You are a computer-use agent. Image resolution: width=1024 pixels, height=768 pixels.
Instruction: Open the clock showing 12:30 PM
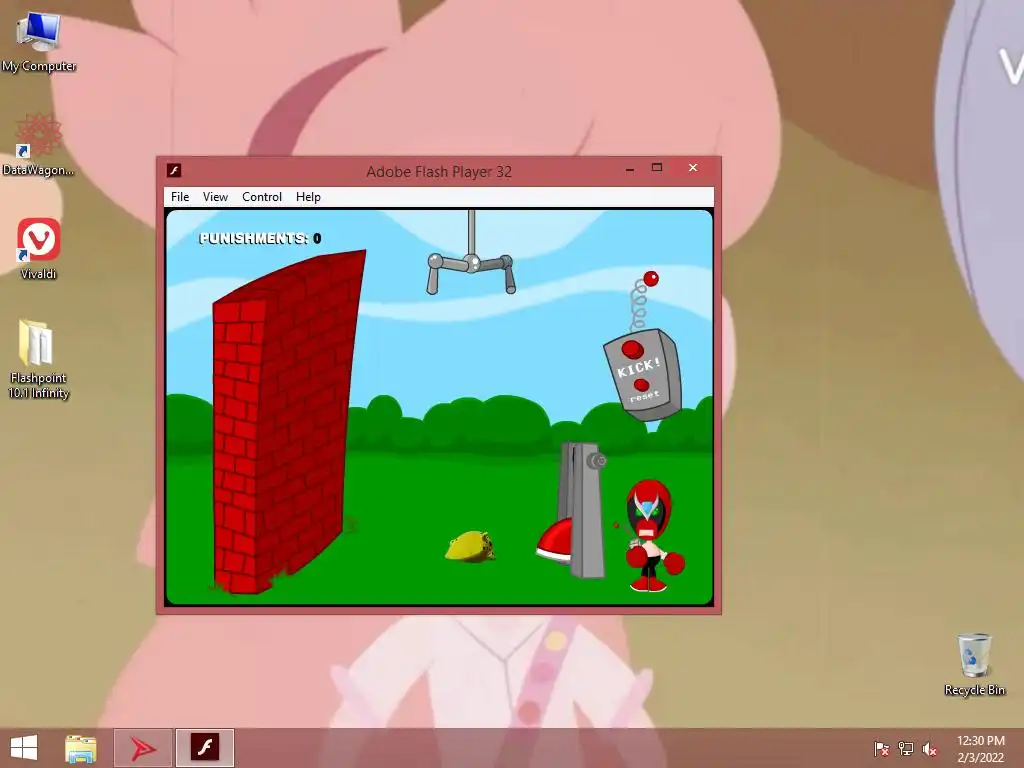[980, 748]
